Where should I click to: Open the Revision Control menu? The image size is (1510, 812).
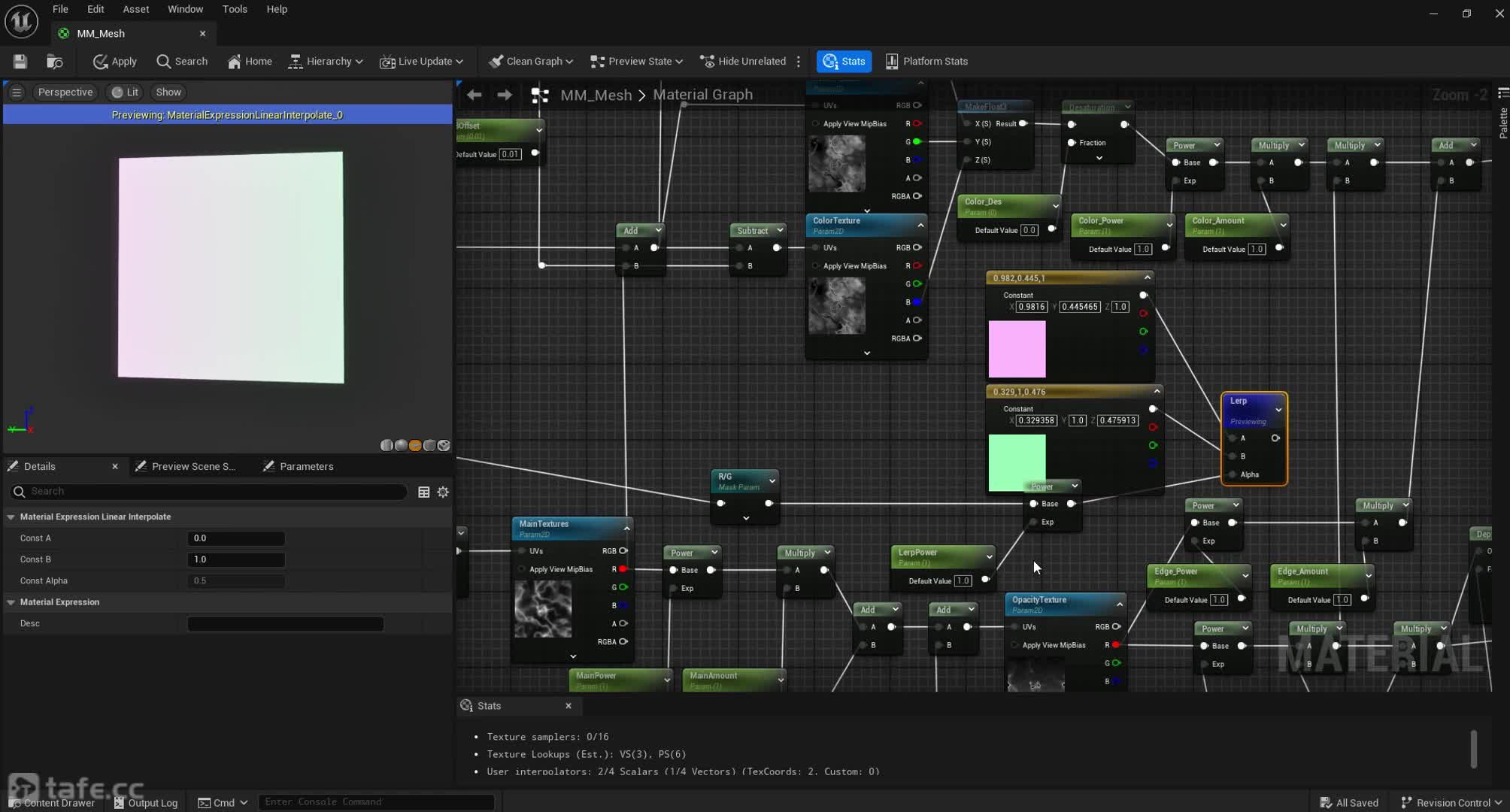coord(1451,802)
